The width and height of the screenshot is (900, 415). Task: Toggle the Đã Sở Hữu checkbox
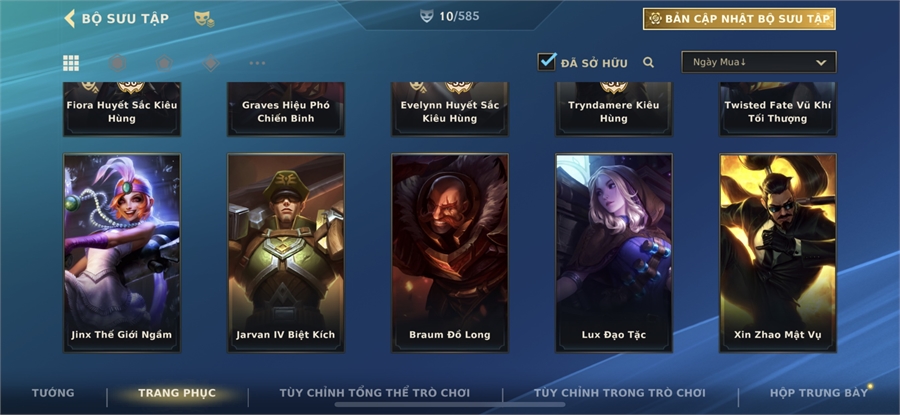click(547, 61)
